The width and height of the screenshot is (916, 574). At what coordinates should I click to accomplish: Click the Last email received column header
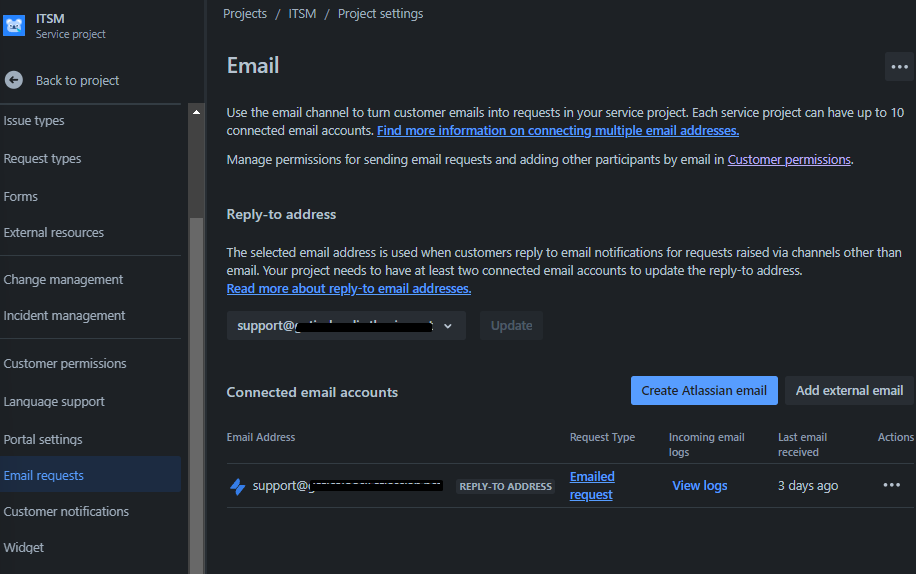point(802,444)
